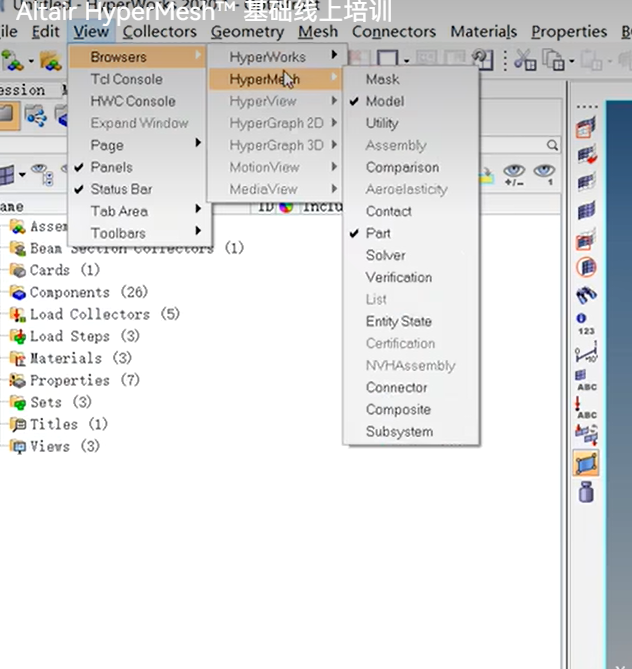632x669 pixels.
Task: Open the Materials menu
Action: coord(483,32)
